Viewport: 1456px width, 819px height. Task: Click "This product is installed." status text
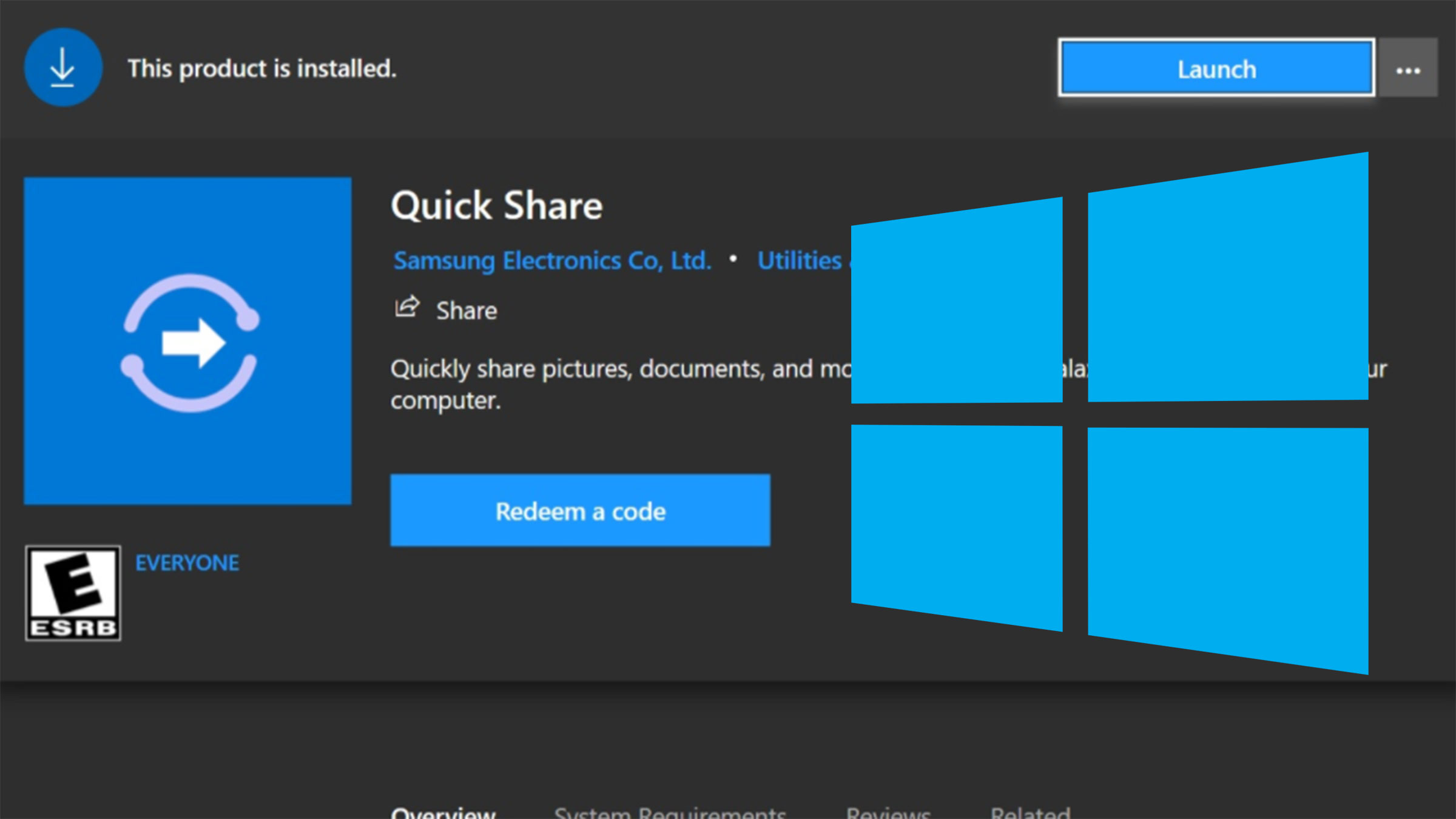coord(261,69)
